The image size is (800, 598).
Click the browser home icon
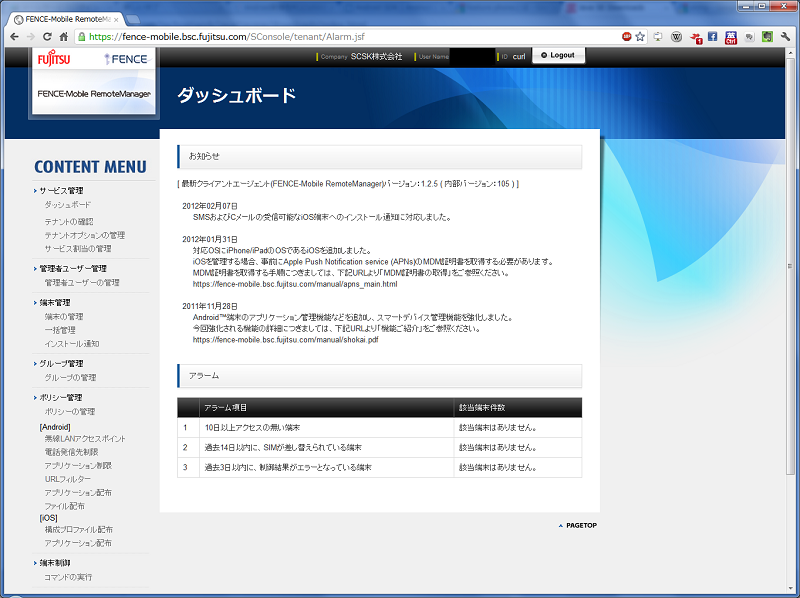[64, 37]
